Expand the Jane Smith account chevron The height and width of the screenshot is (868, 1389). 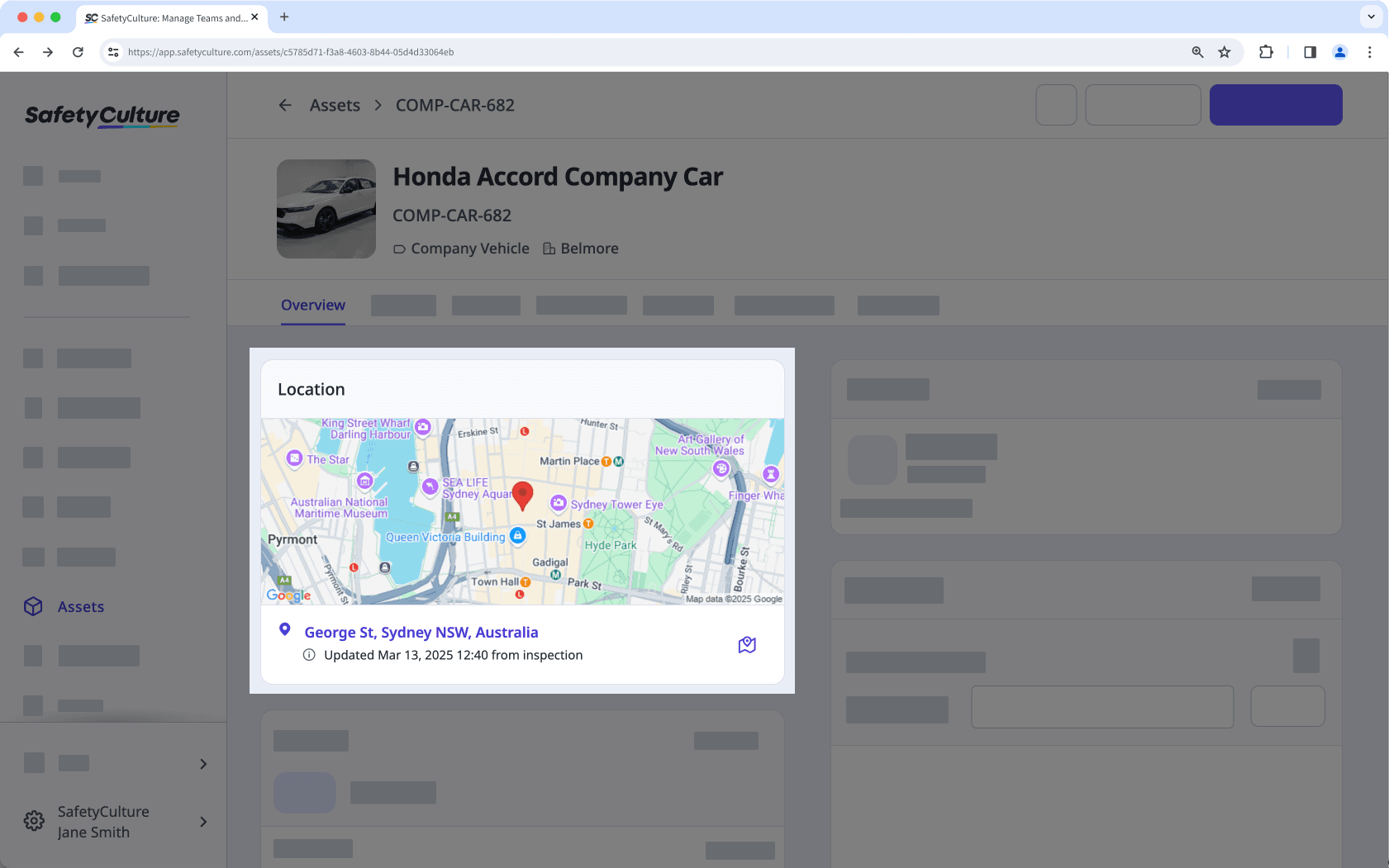click(x=202, y=822)
